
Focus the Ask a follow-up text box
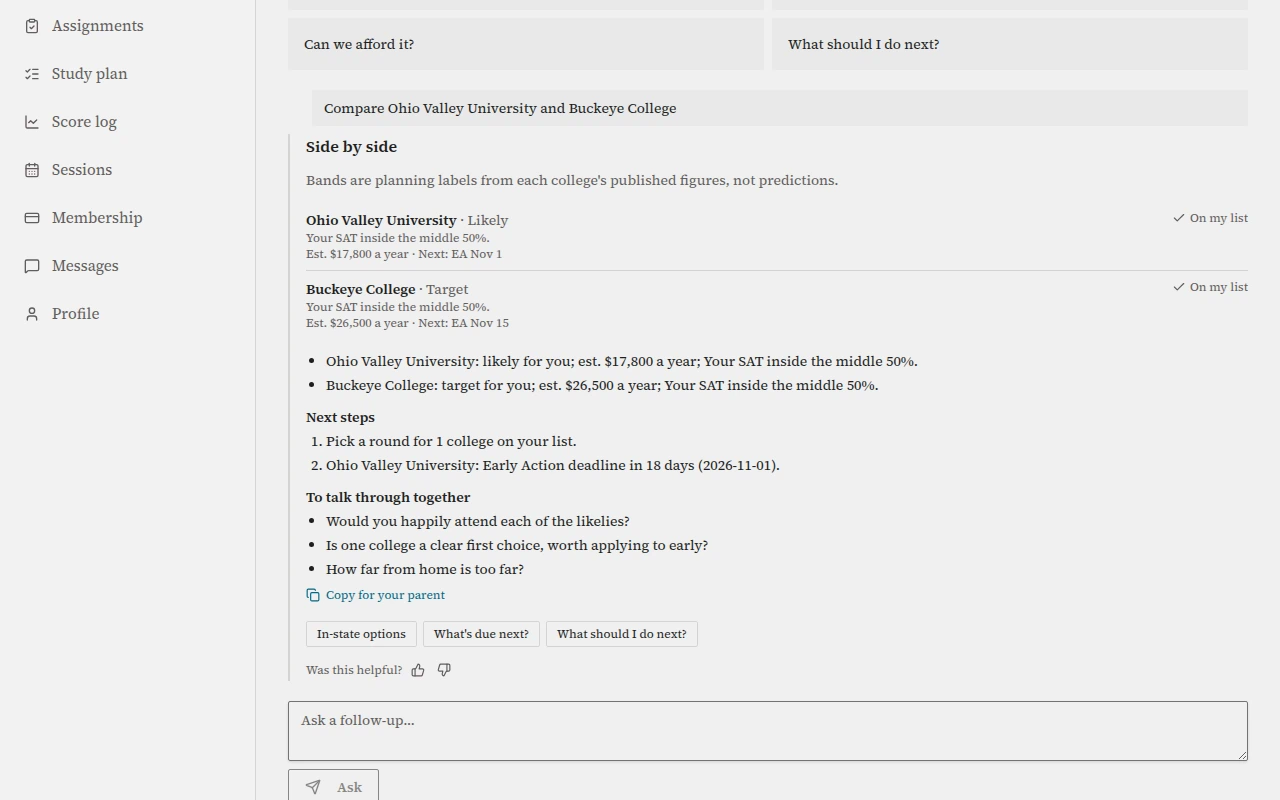[x=768, y=731]
